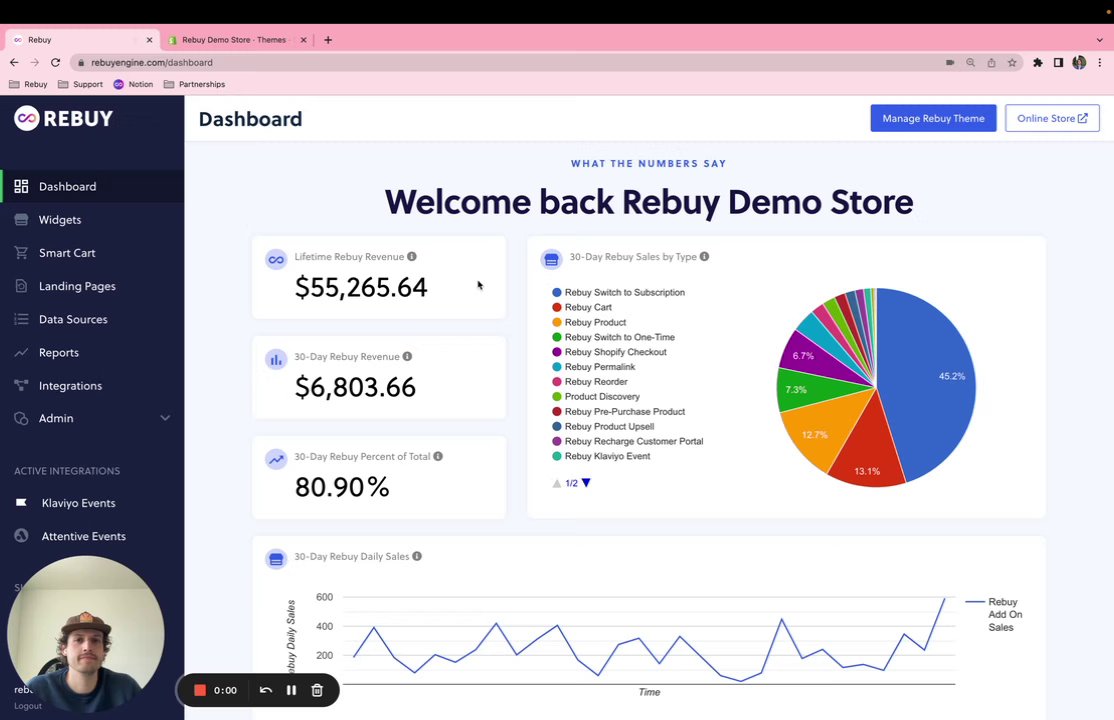Click the Integrations icon
Screen dimensions: 1114x720
(x=21, y=385)
